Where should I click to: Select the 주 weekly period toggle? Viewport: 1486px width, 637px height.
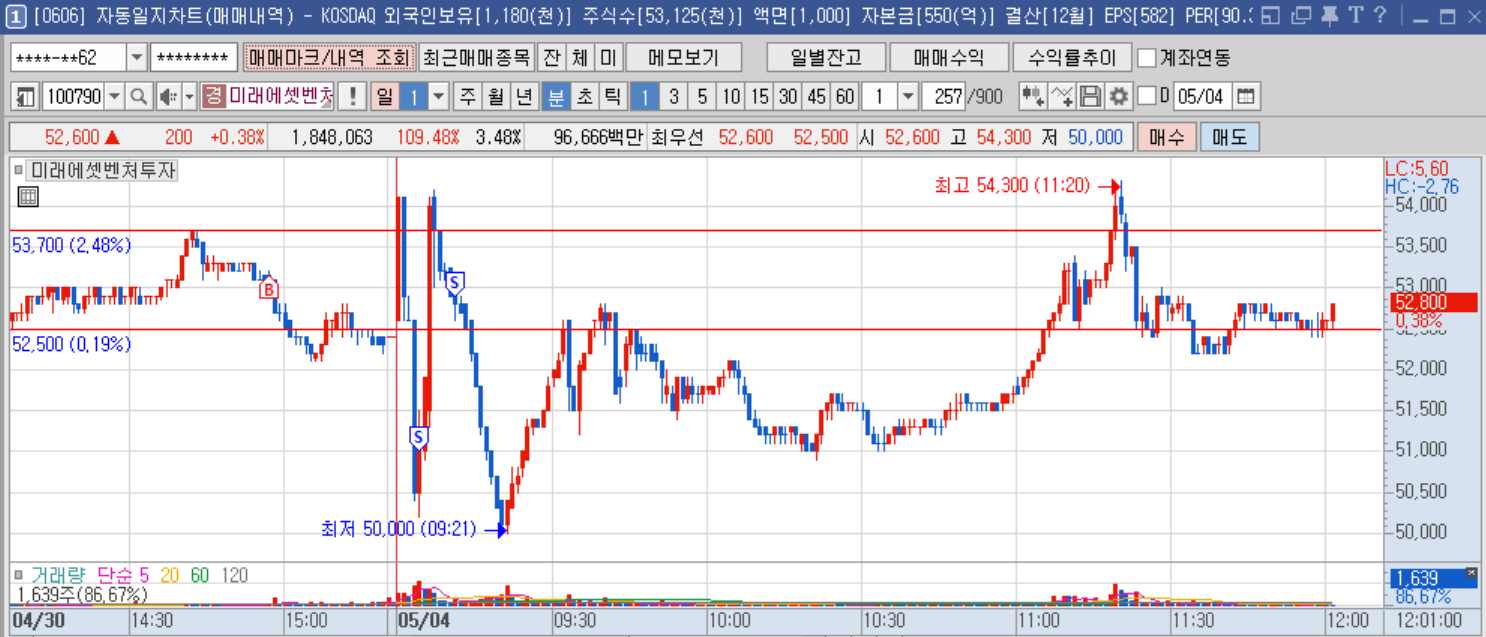[x=467, y=97]
